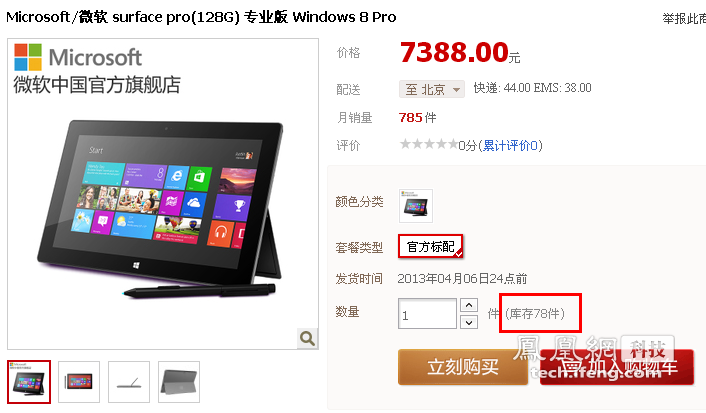Image resolution: width=706 pixels, height=413 pixels.
Task: Click the 加入购物车 add to cart button
Action: click(617, 367)
